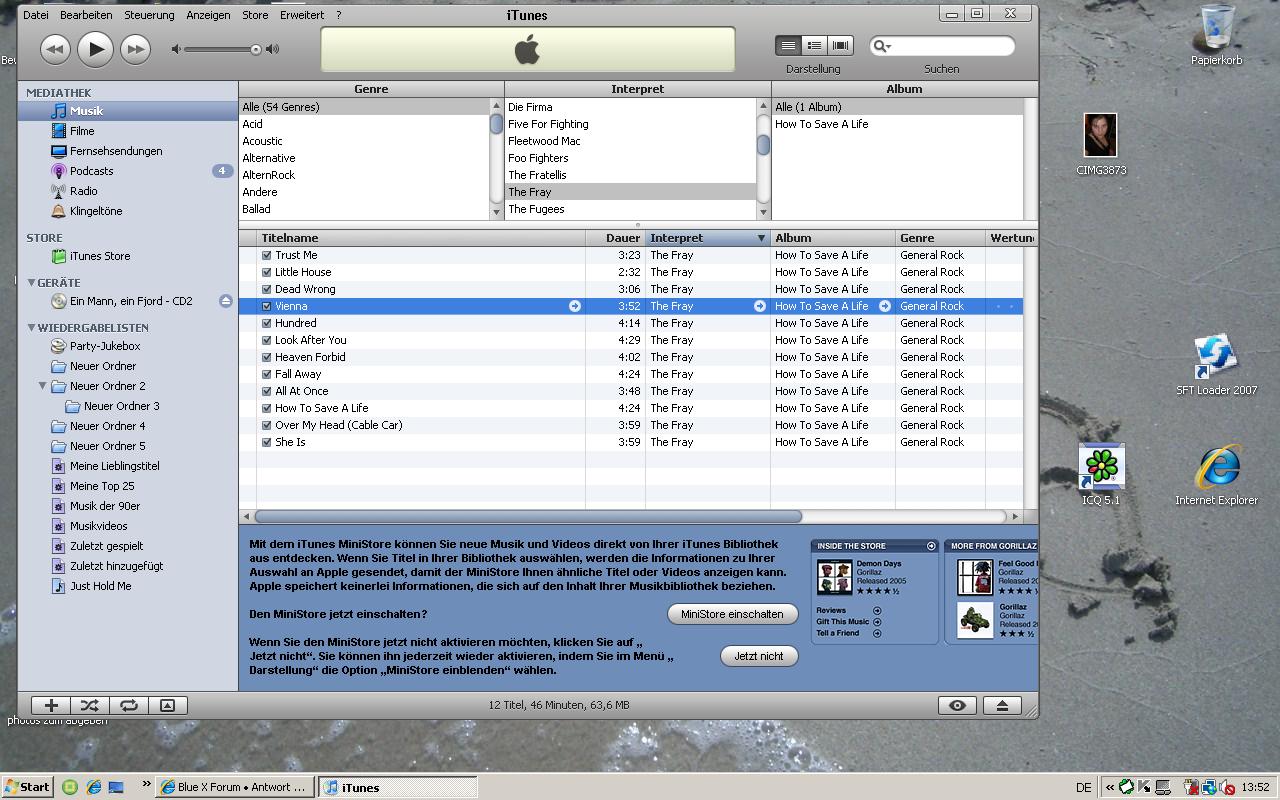Image resolution: width=1280 pixels, height=800 pixels.
Task: Eject Ein Mann, ein Fjord CD
Action: 226,301
